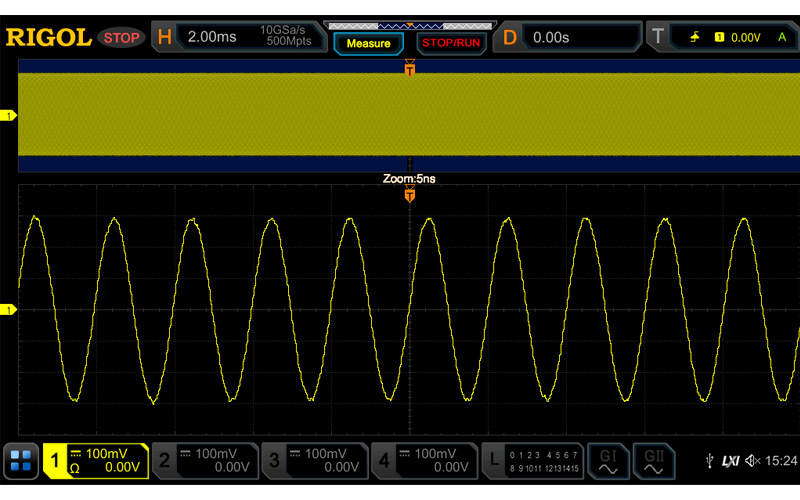
Task: Enable the channel 4 tab
Action: (425, 461)
